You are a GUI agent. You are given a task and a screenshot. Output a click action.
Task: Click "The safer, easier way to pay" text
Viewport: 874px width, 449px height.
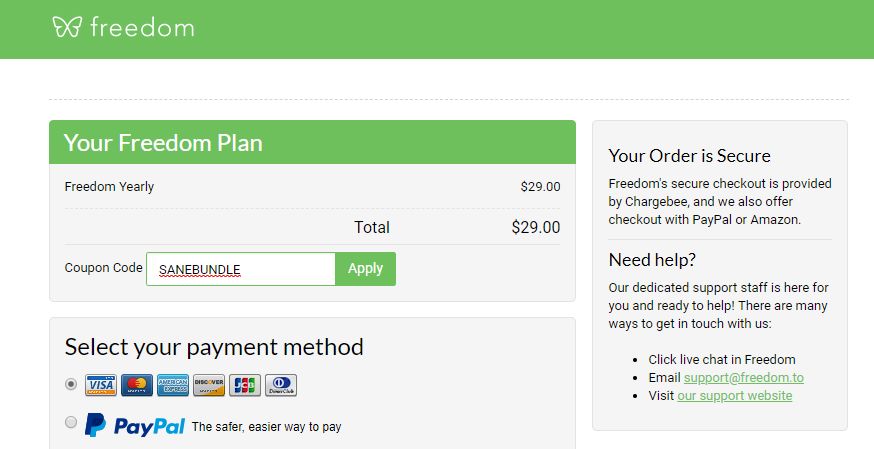pos(266,427)
